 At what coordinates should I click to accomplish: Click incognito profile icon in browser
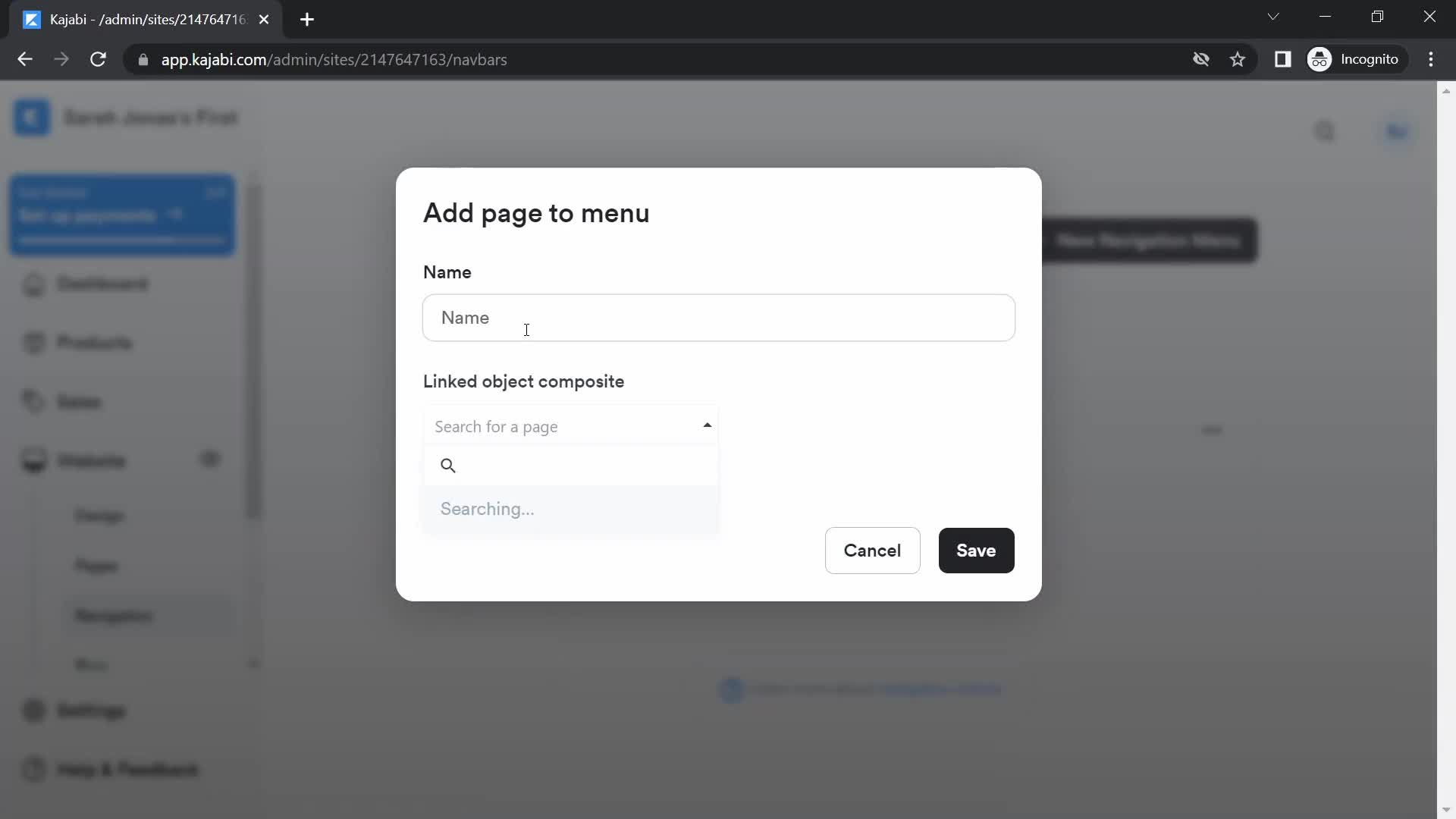tap(1320, 59)
